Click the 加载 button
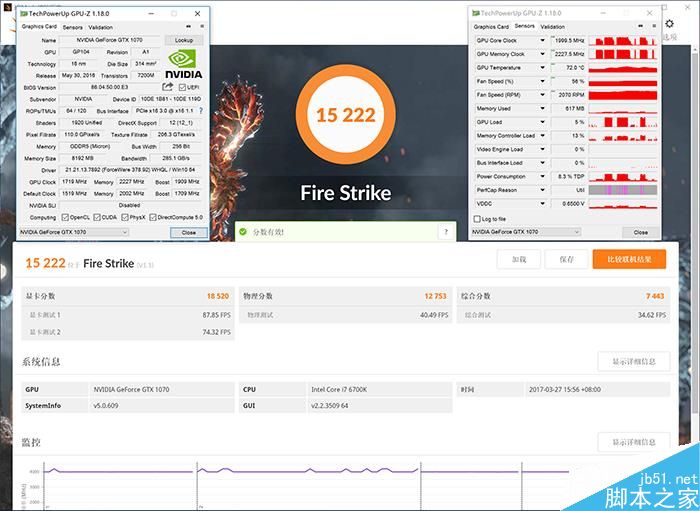 tap(519, 259)
